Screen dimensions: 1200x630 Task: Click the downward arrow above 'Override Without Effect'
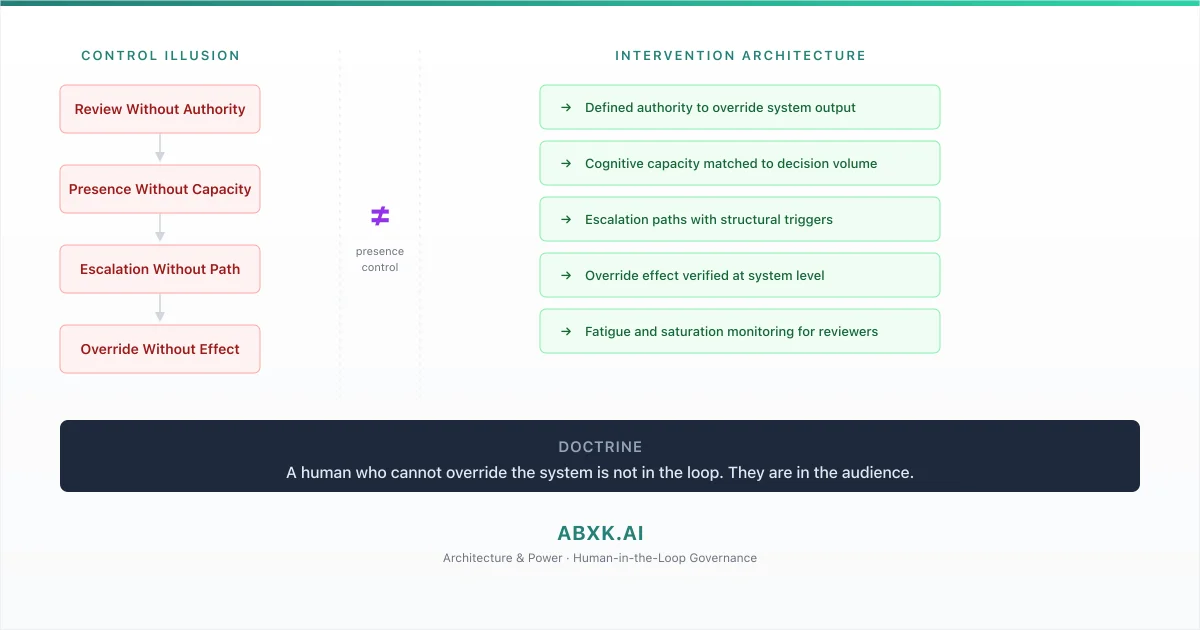click(160, 311)
